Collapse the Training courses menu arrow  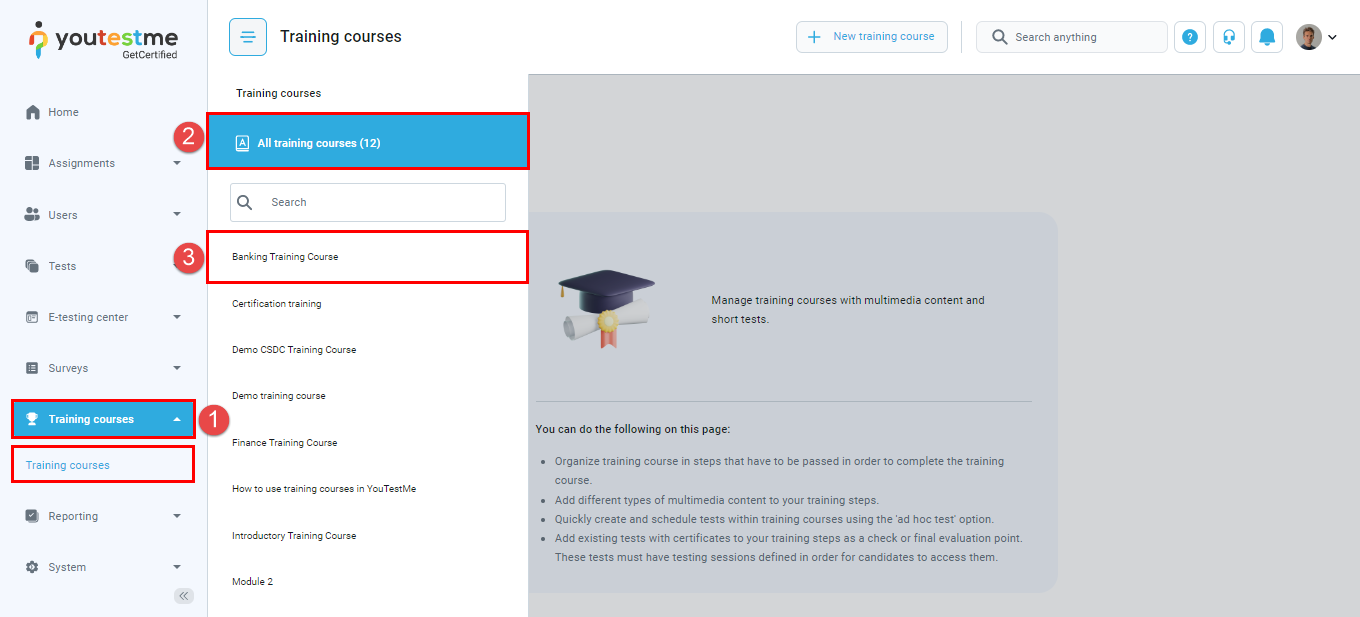pos(177,419)
